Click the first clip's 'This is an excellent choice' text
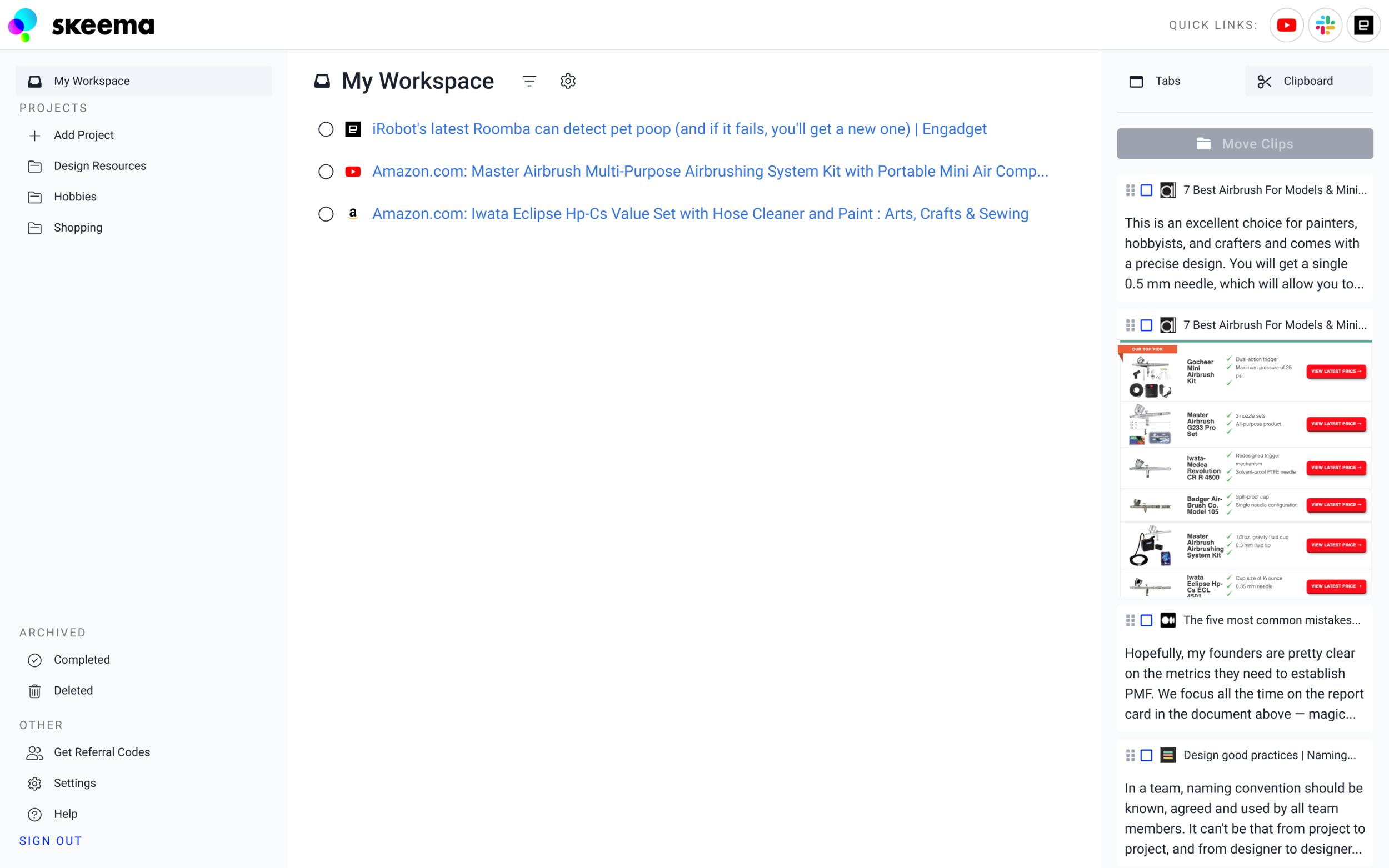This screenshot has height=868, width=1389. coord(1244,253)
